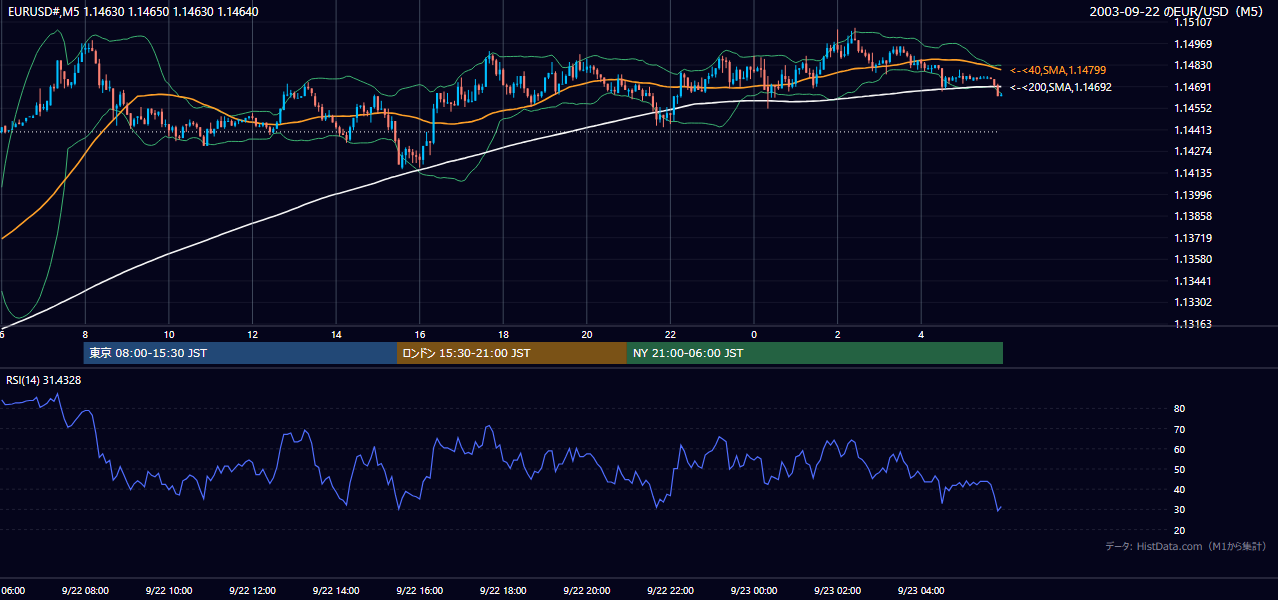
Task: Click the 9/22 12:00 time label
Action: pyautogui.click(x=251, y=591)
